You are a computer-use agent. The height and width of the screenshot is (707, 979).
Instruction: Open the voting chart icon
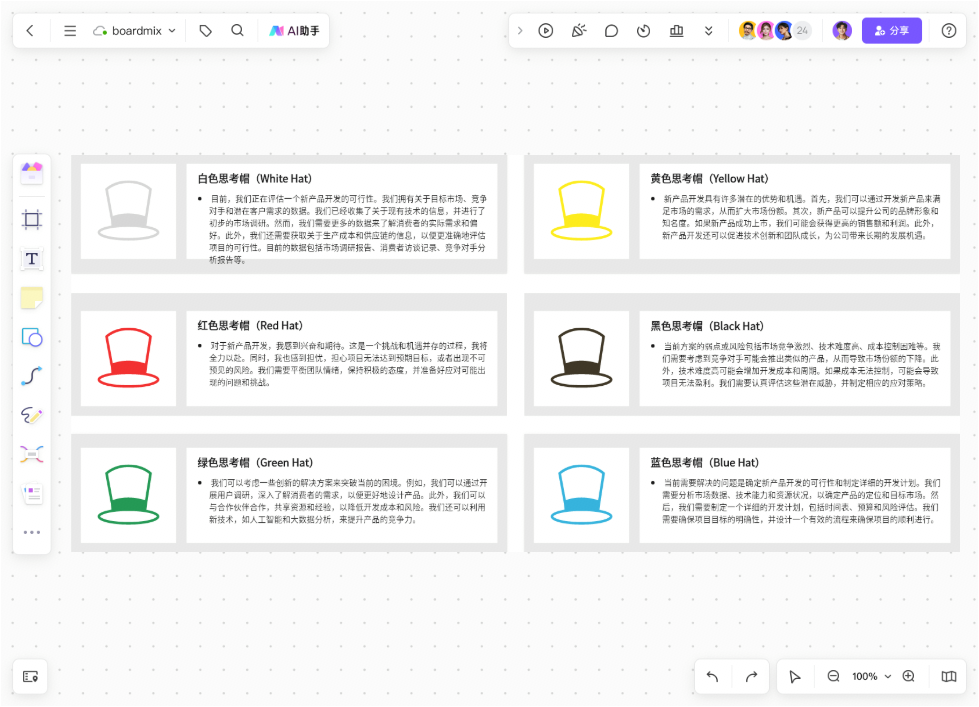676,31
